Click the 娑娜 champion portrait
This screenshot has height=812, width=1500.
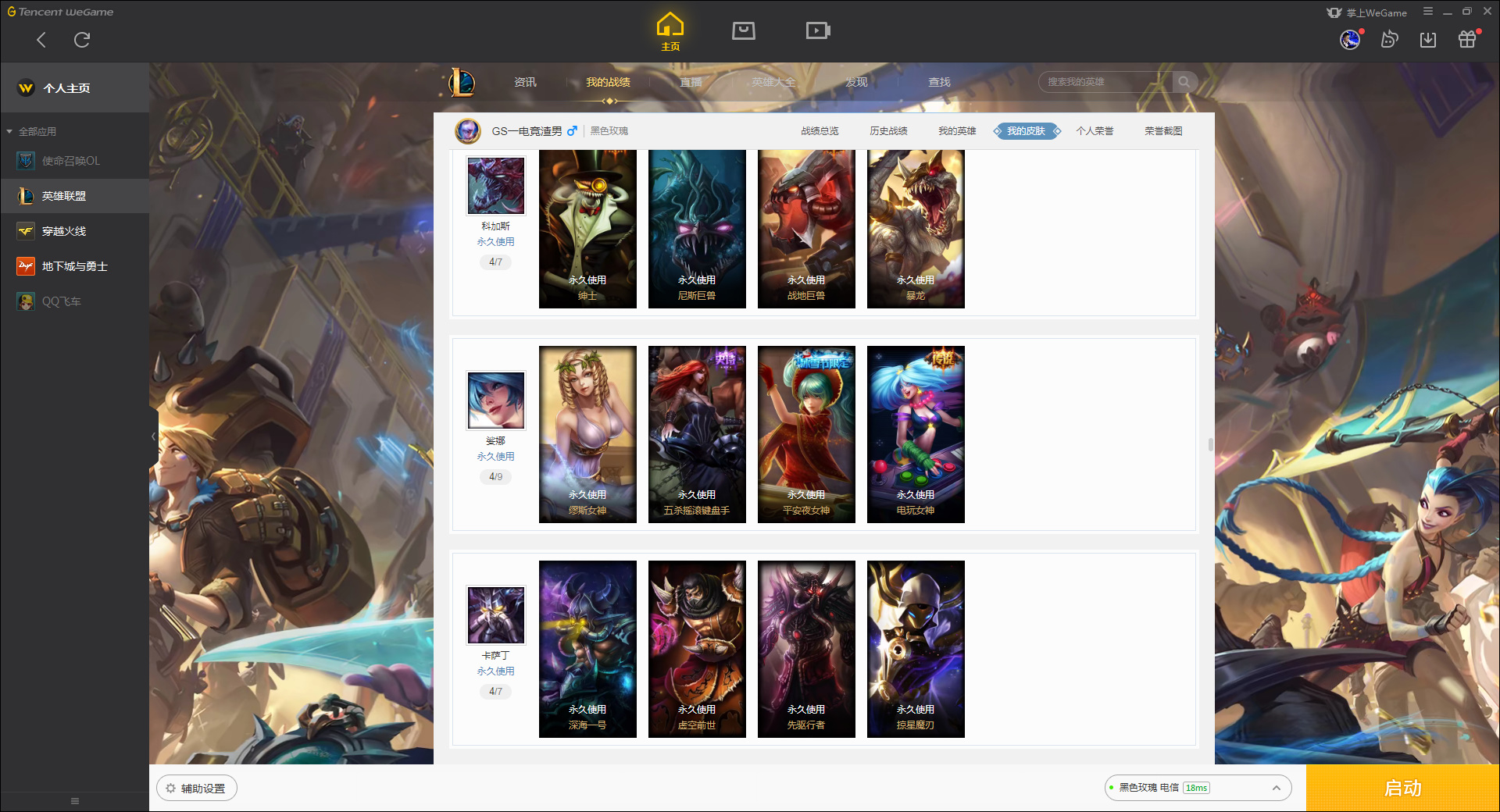point(496,401)
